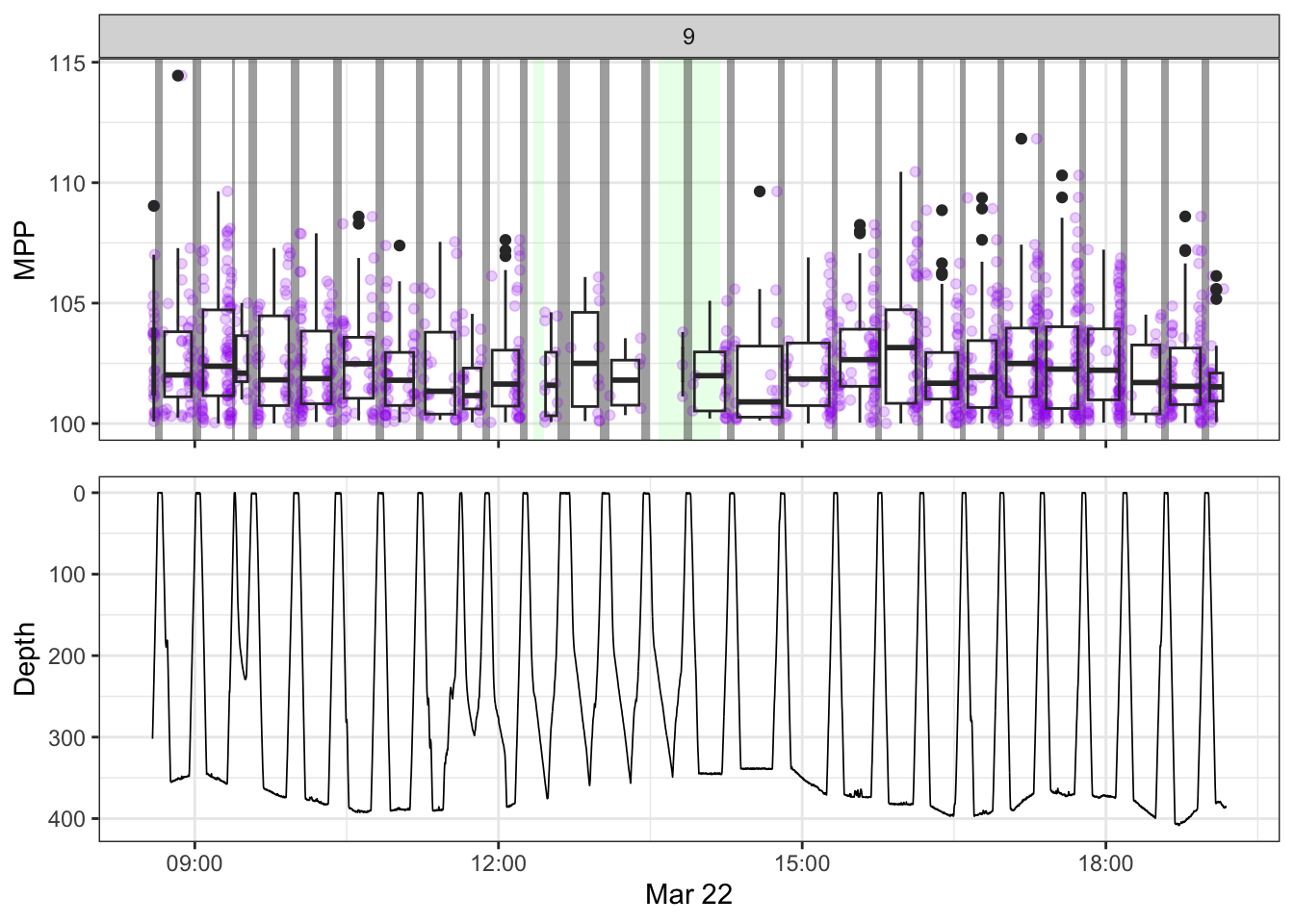Click the 0 tick label on Depth axis
The height and width of the screenshot is (924, 1294).
tap(80, 494)
